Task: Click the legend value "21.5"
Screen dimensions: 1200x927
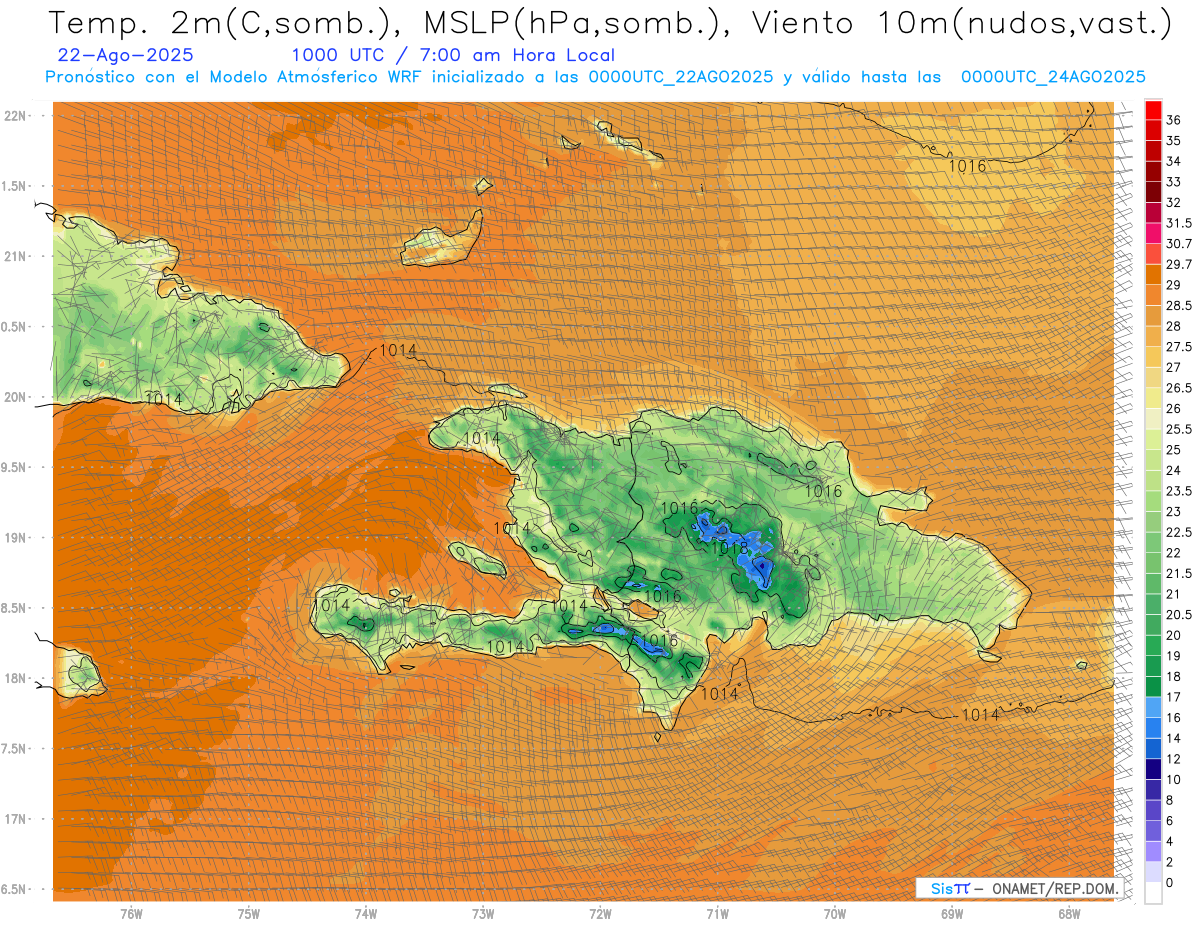Action: (x=1178, y=573)
